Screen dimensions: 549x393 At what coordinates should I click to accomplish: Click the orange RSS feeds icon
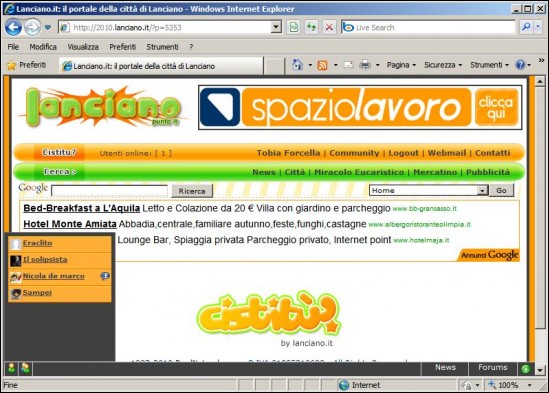point(322,65)
